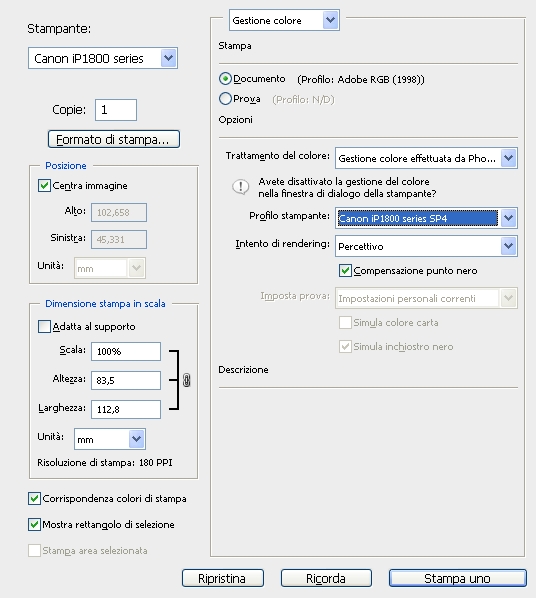
Task: Uncheck Centra immagine
Action: [44, 186]
